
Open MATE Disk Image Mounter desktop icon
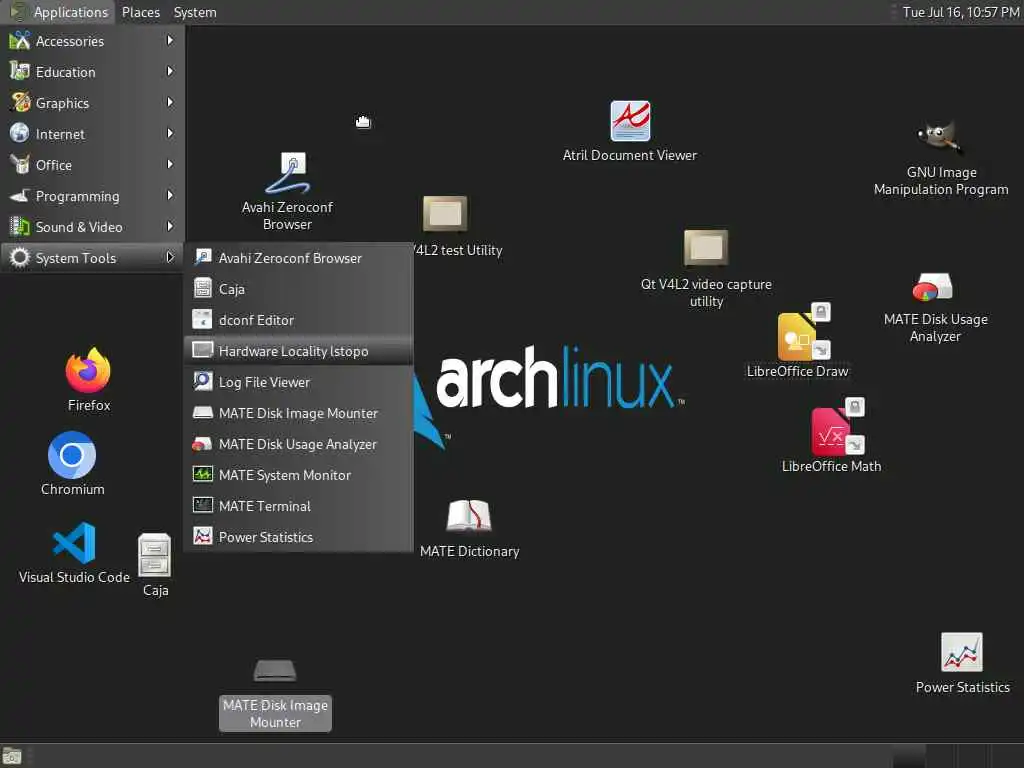pos(275,671)
